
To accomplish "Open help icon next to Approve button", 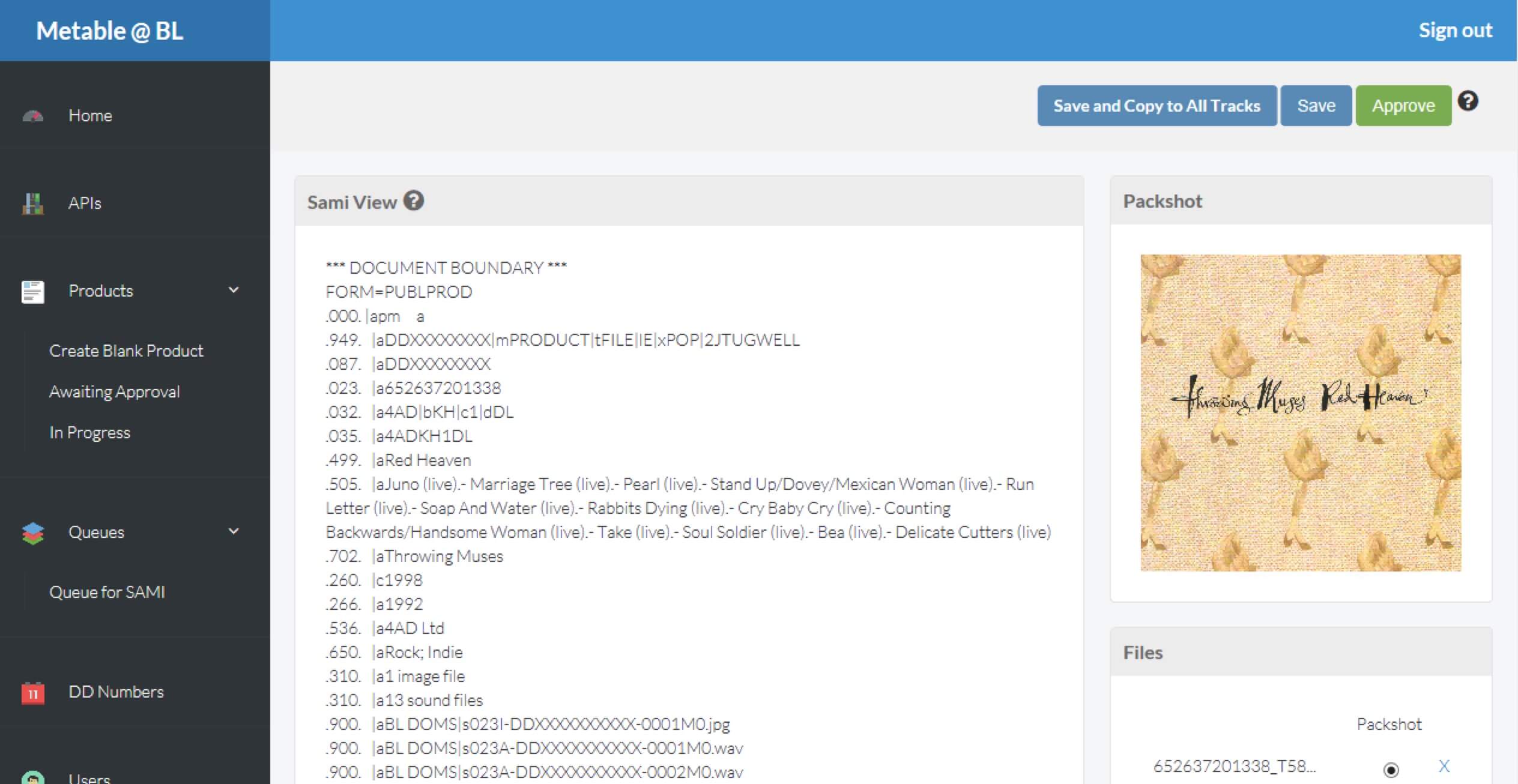I will click(1468, 101).
